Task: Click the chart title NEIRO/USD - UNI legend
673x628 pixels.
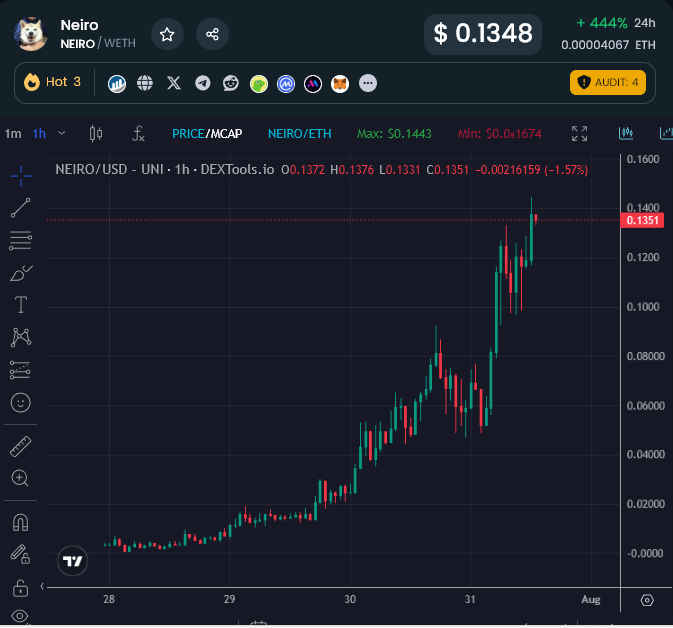Action: pyautogui.click(x=165, y=170)
